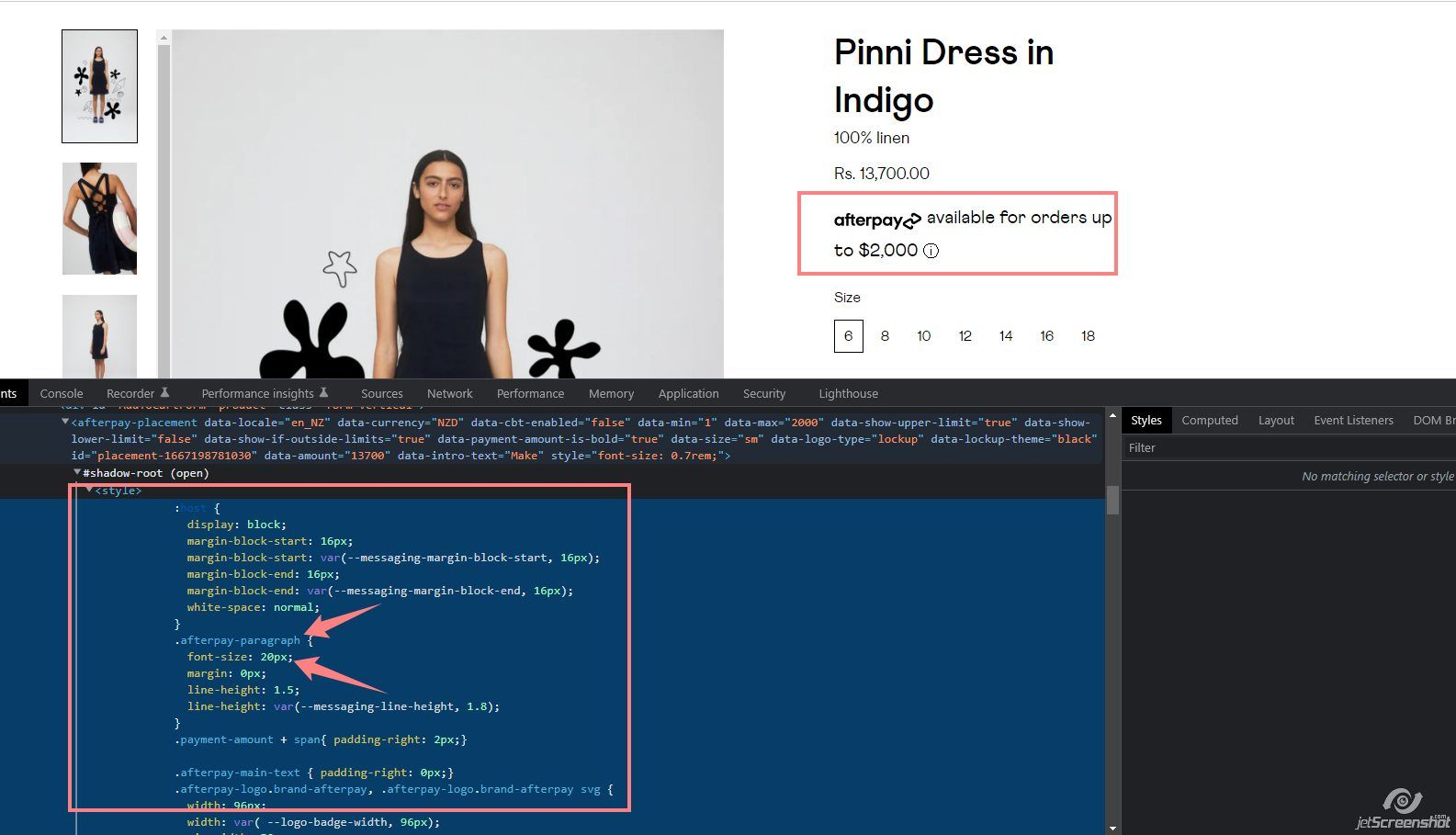Viewport: 1456px width, 835px height.
Task: Click the flask icon beside Recorder
Action: 164,393
